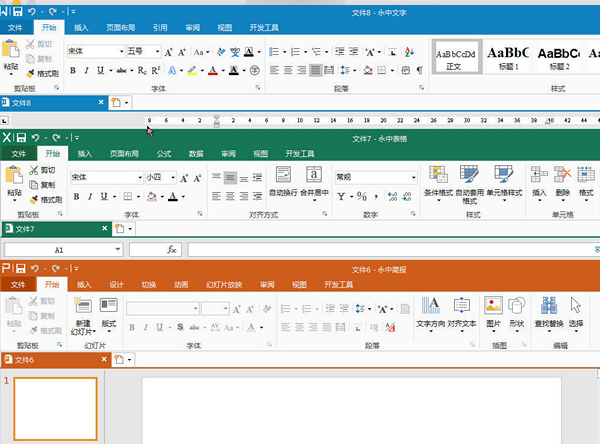Select slide 1 thumbnail in the panel
The image size is (600, 444).
click(x=55, y=408)
